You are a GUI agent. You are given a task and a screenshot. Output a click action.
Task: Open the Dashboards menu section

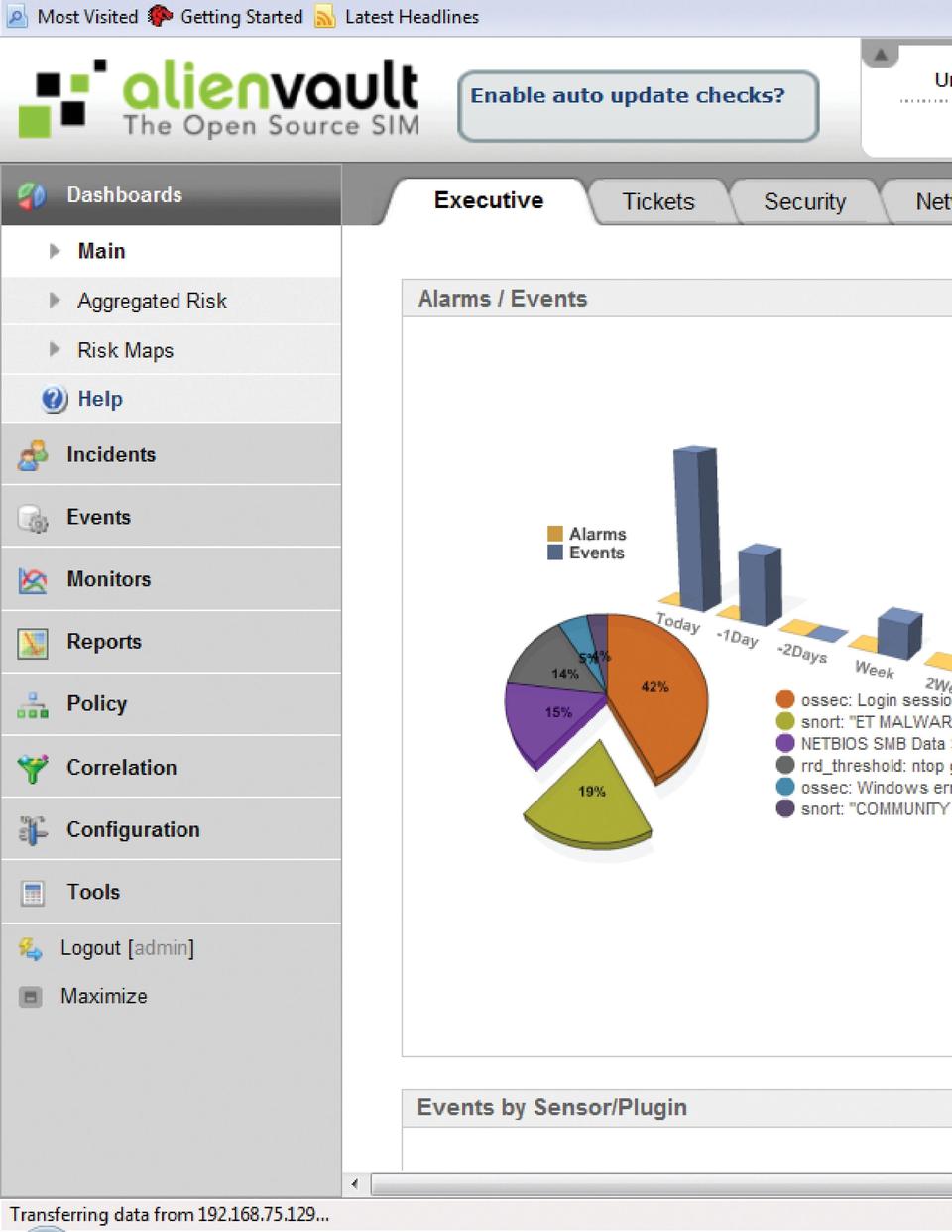(x=172, y=195)
